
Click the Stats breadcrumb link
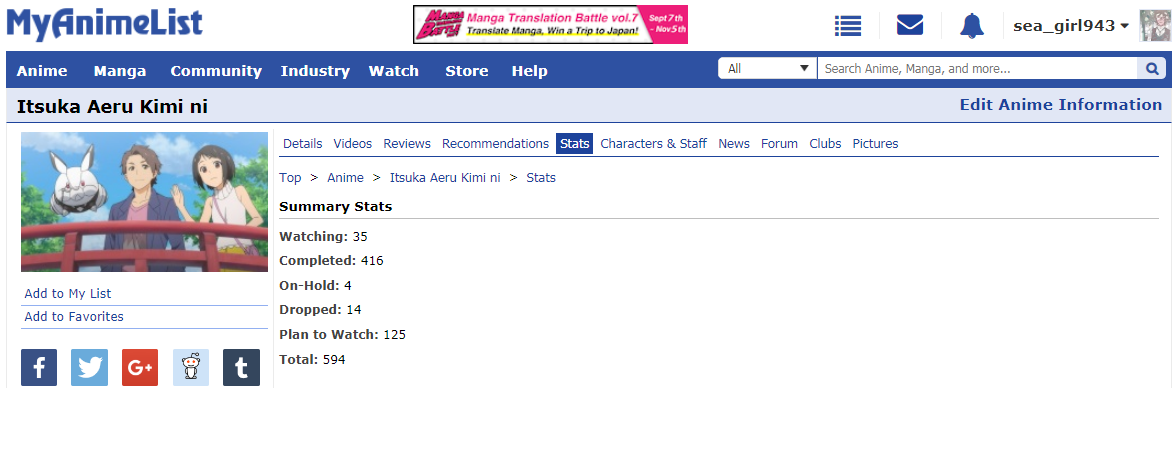click(541, 178)
